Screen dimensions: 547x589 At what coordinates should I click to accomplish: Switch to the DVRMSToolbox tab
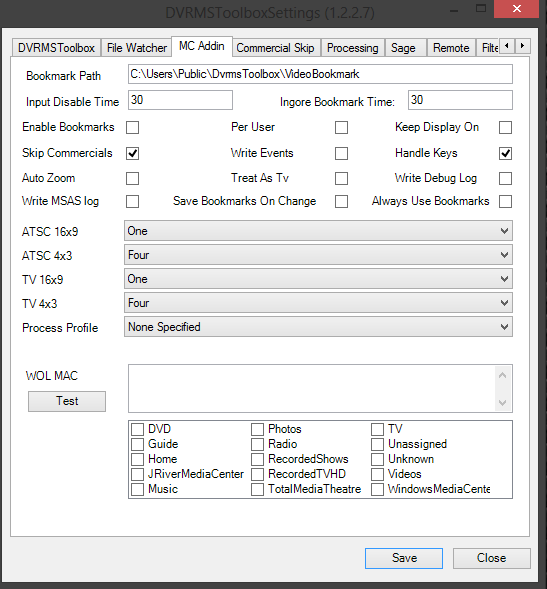click(56, 48)
